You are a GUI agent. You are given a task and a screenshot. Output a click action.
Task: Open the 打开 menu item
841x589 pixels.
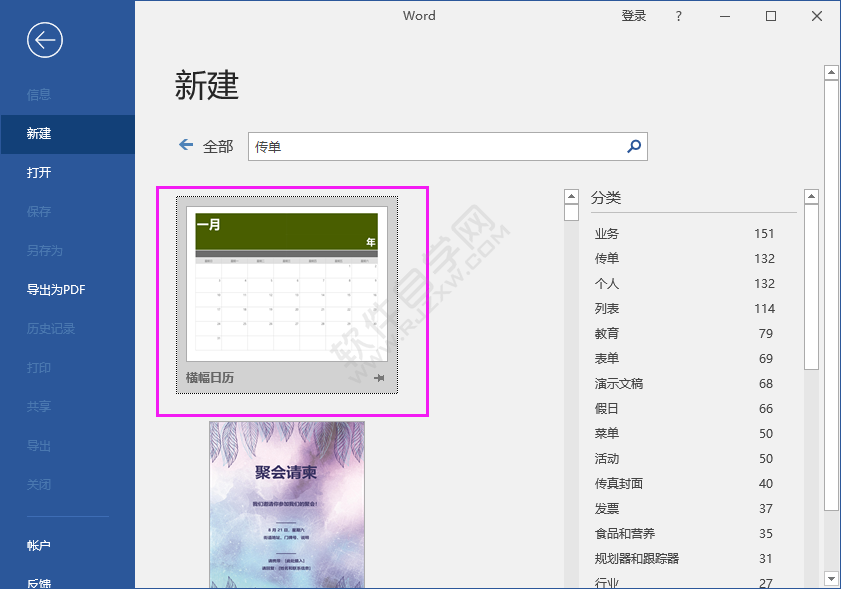39,173
